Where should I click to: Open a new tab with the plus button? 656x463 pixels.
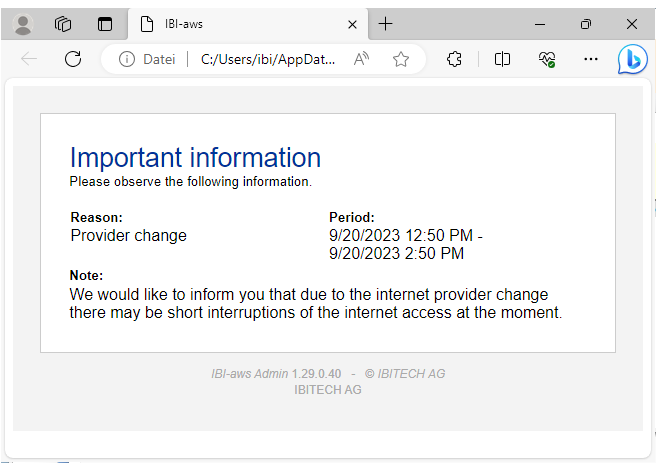click(386, 24)
